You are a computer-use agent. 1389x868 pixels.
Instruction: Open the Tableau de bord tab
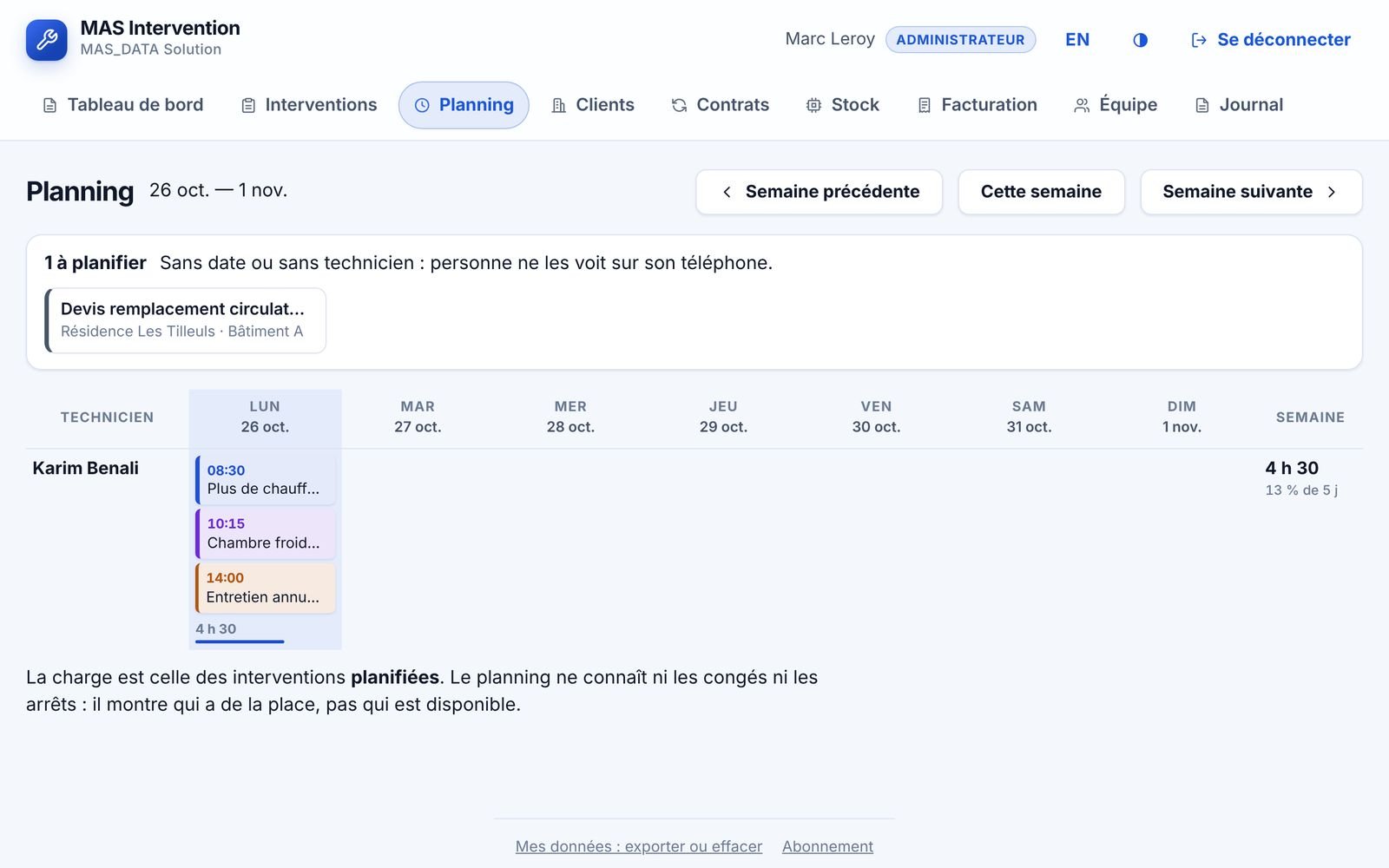[122, 105]
